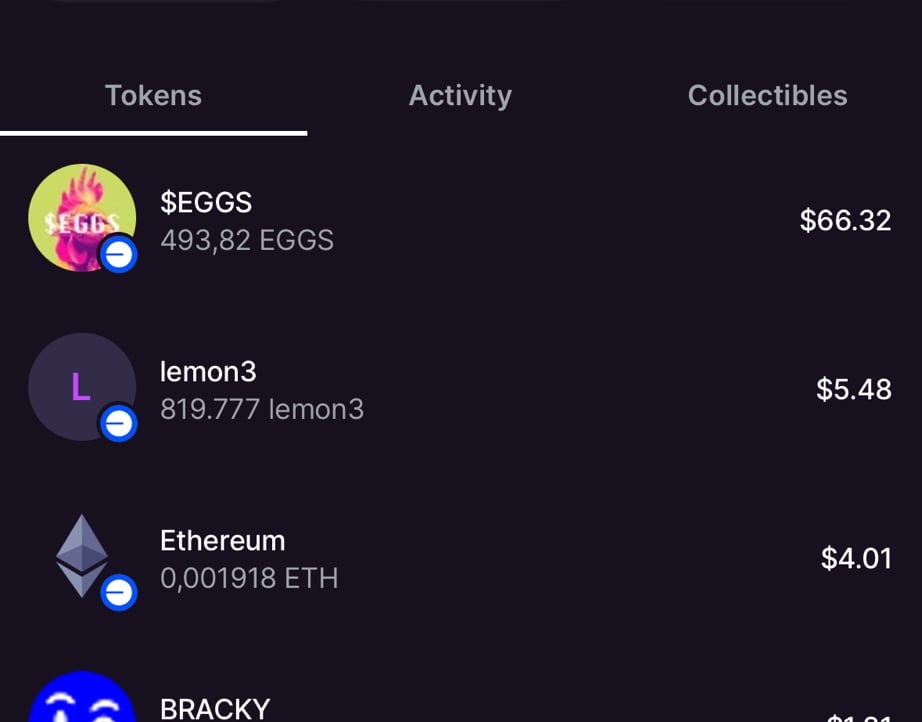
Task: Tap the 819.777 lemon3 balance text
Action: 262,409
